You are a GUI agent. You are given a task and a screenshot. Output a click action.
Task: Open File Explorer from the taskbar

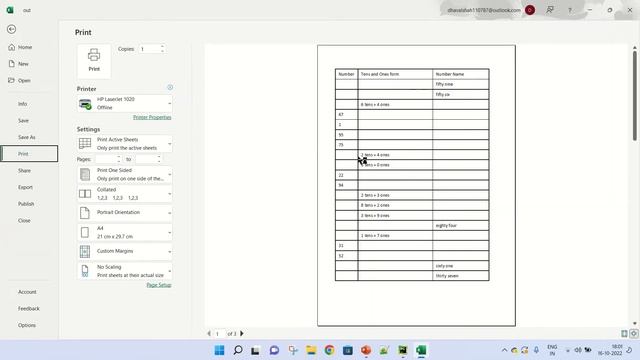coord(311,350)
